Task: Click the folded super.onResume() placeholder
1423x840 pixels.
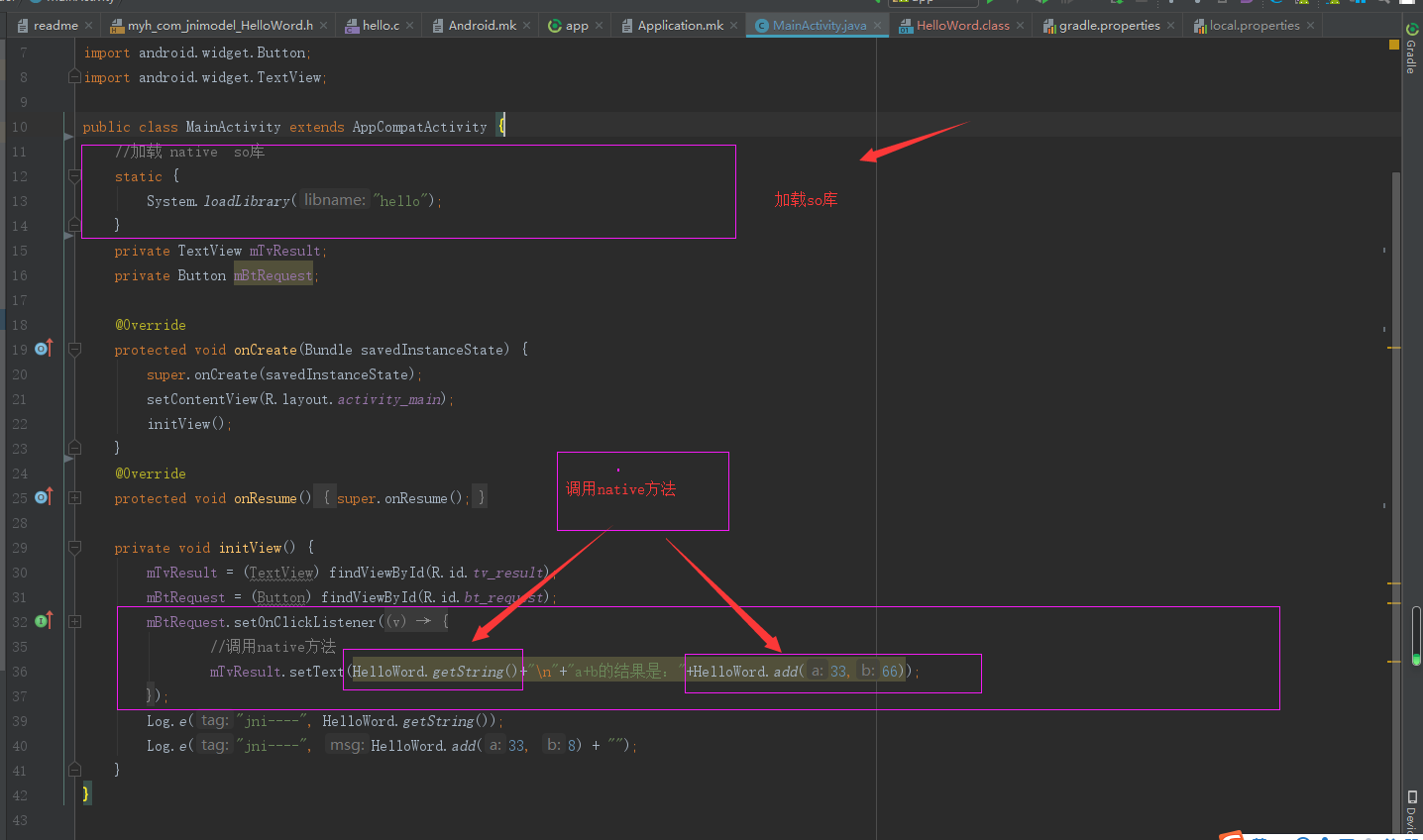Action: (x=401, y=498)
